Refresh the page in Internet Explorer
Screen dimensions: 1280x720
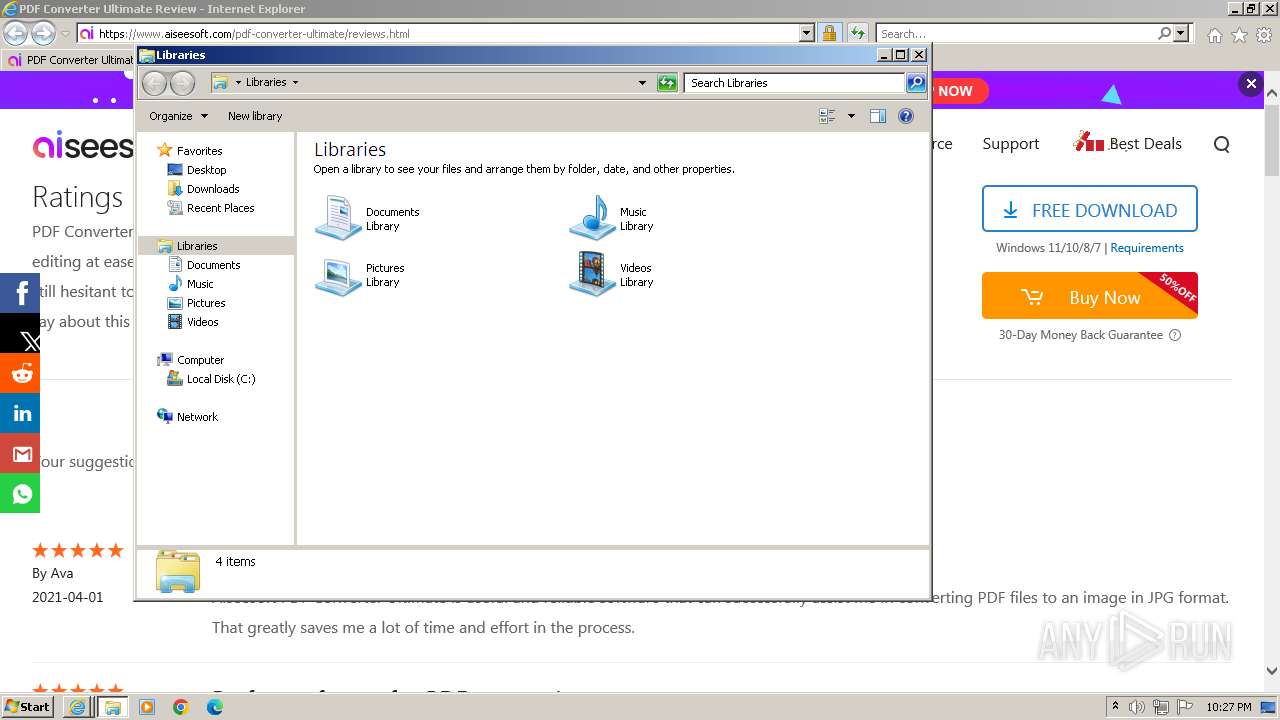(858, 34)
